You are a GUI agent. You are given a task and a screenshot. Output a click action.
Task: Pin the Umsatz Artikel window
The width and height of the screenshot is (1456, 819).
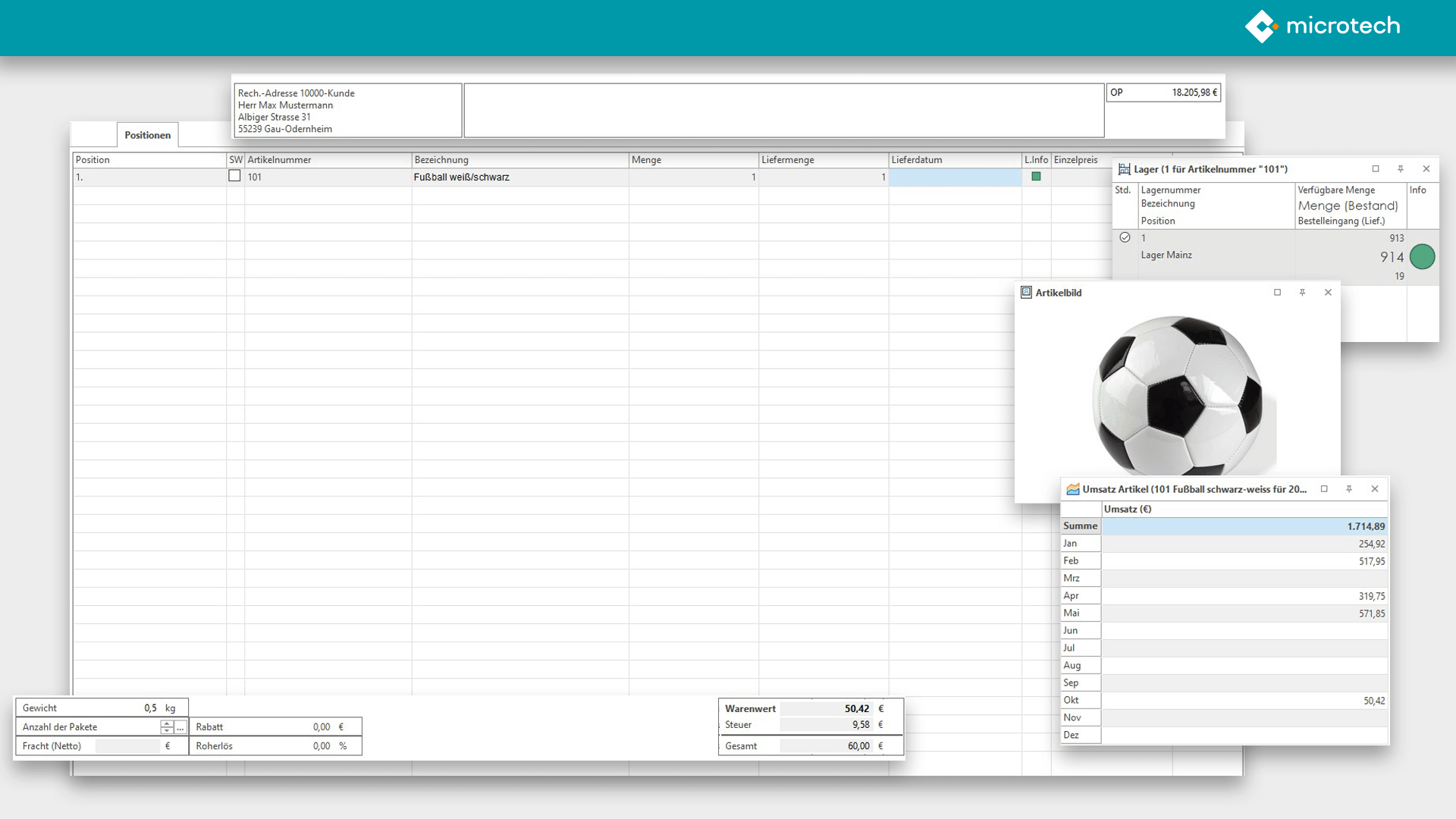(x=1350, y=489)
